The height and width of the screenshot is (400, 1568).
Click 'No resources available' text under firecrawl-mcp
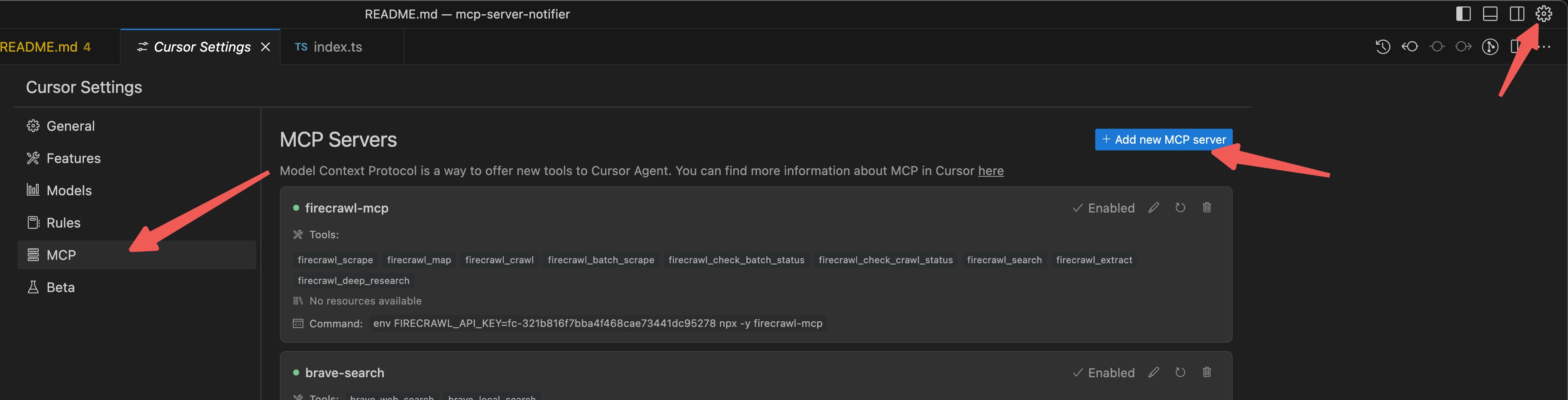tap(365, 301)
